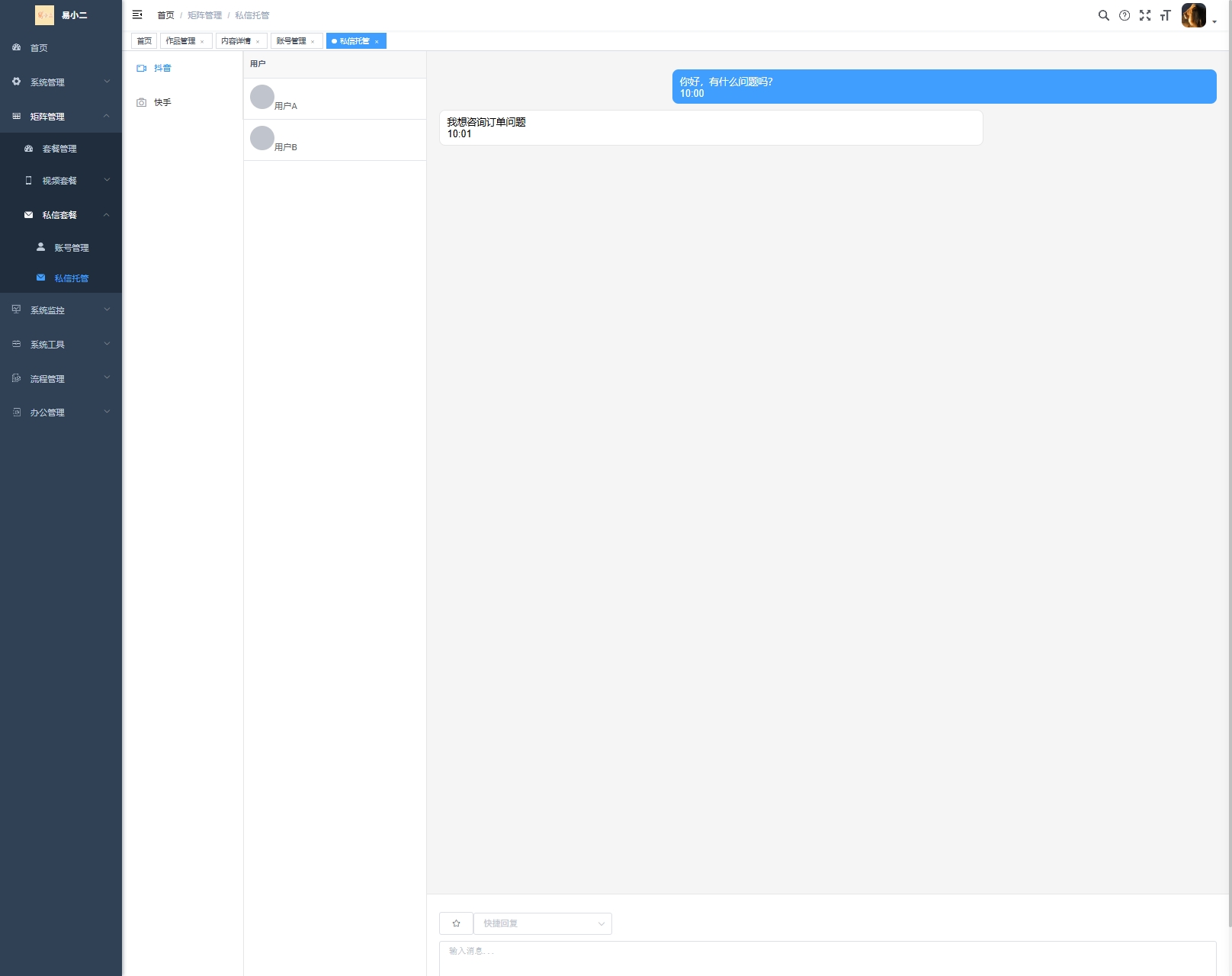
Task: Open the font size setting icon
Action: tap(1165, 15)
